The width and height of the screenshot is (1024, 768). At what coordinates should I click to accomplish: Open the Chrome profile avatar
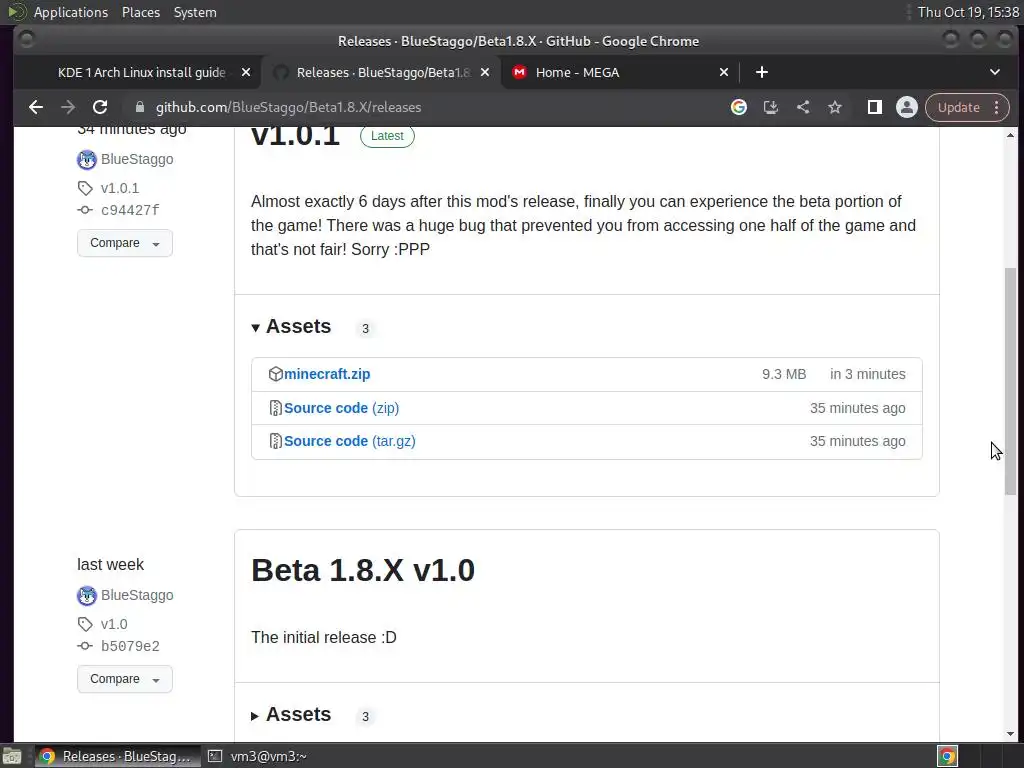point(906,107)
